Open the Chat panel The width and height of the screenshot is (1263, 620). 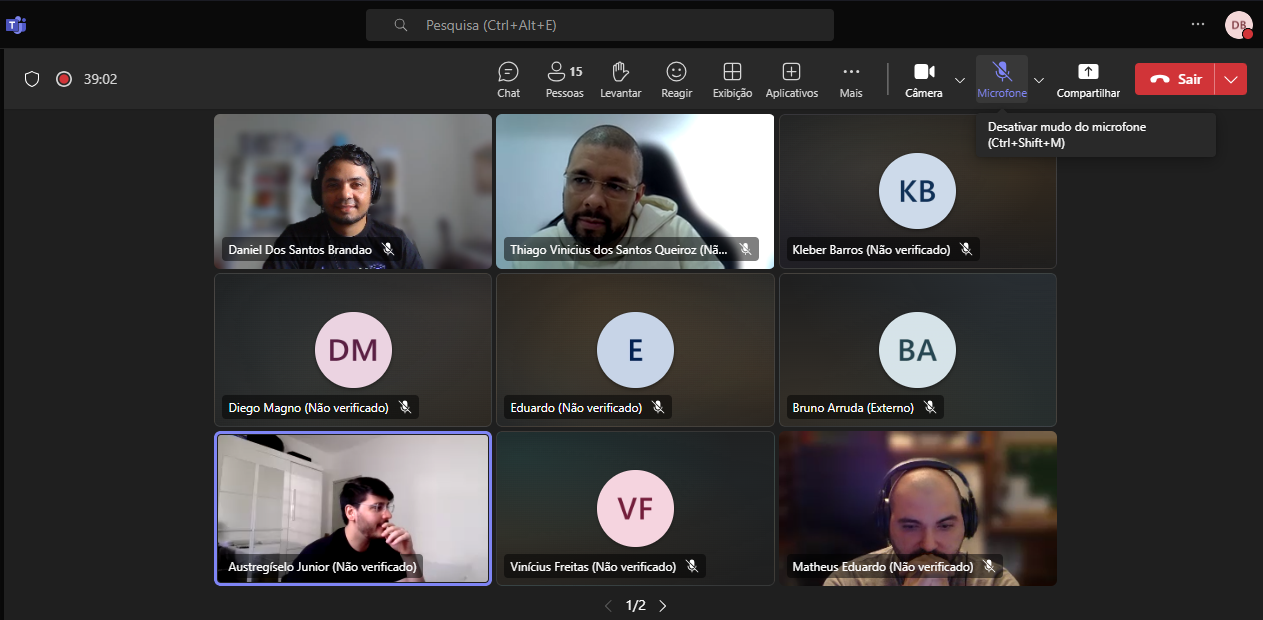pos(508,79)
